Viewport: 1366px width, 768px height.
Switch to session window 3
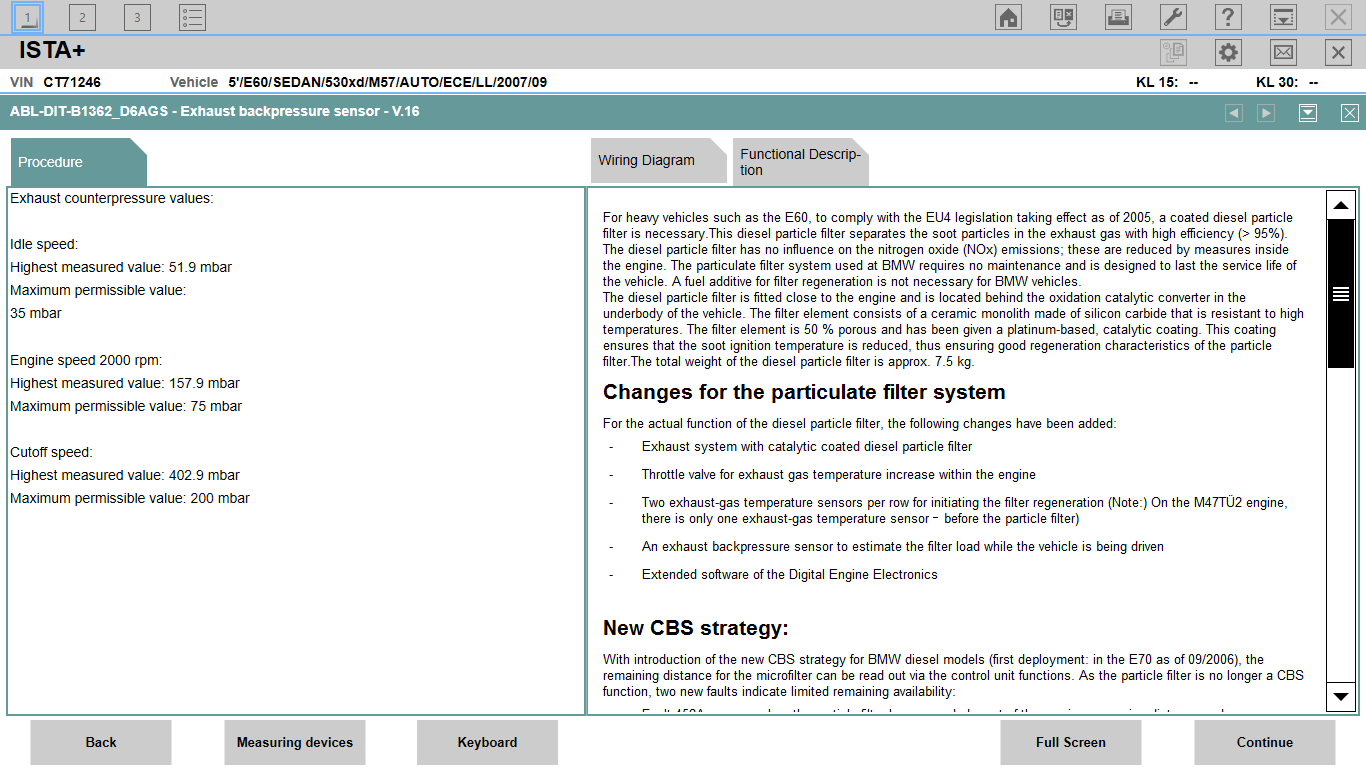pos(137,17)
